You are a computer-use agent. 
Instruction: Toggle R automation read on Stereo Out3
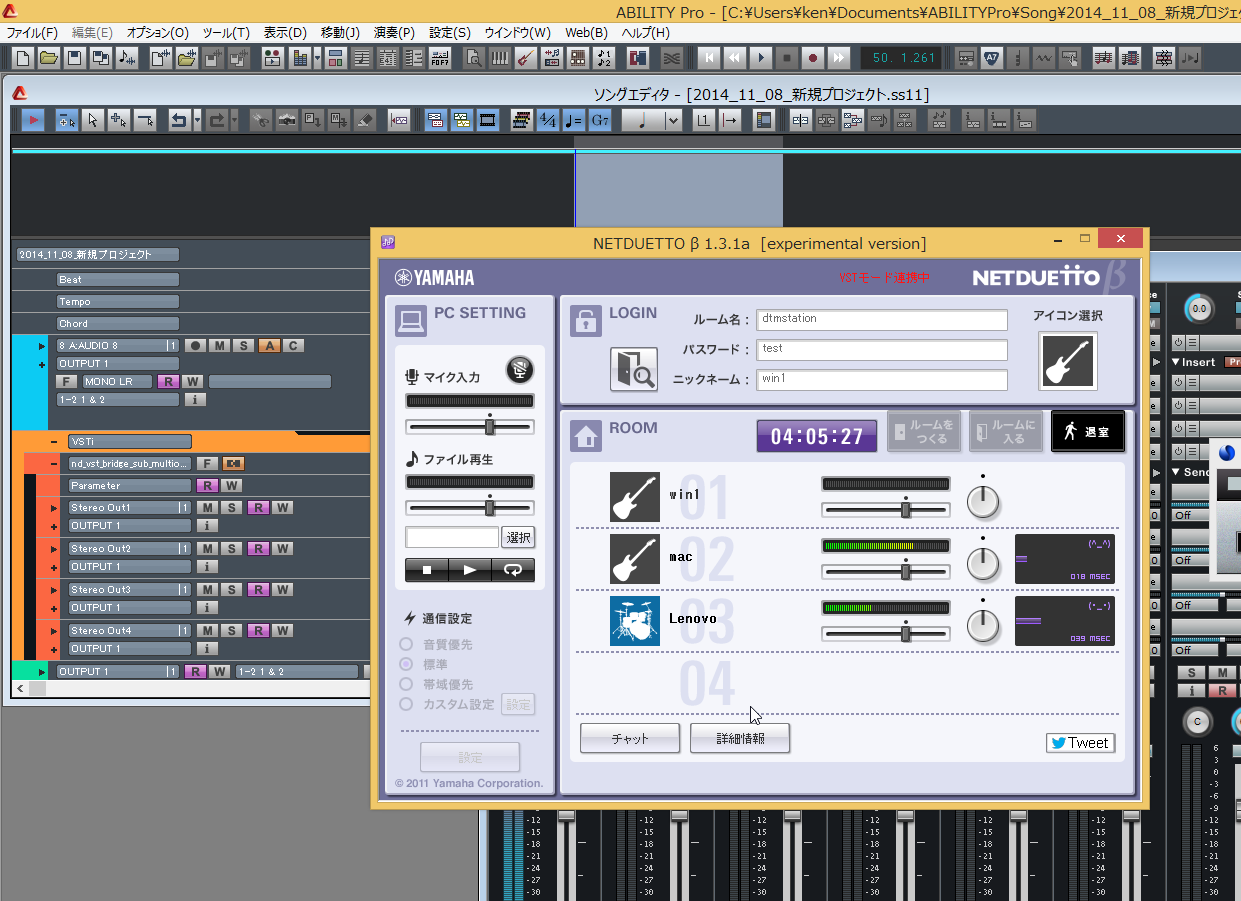pos(257,590)
